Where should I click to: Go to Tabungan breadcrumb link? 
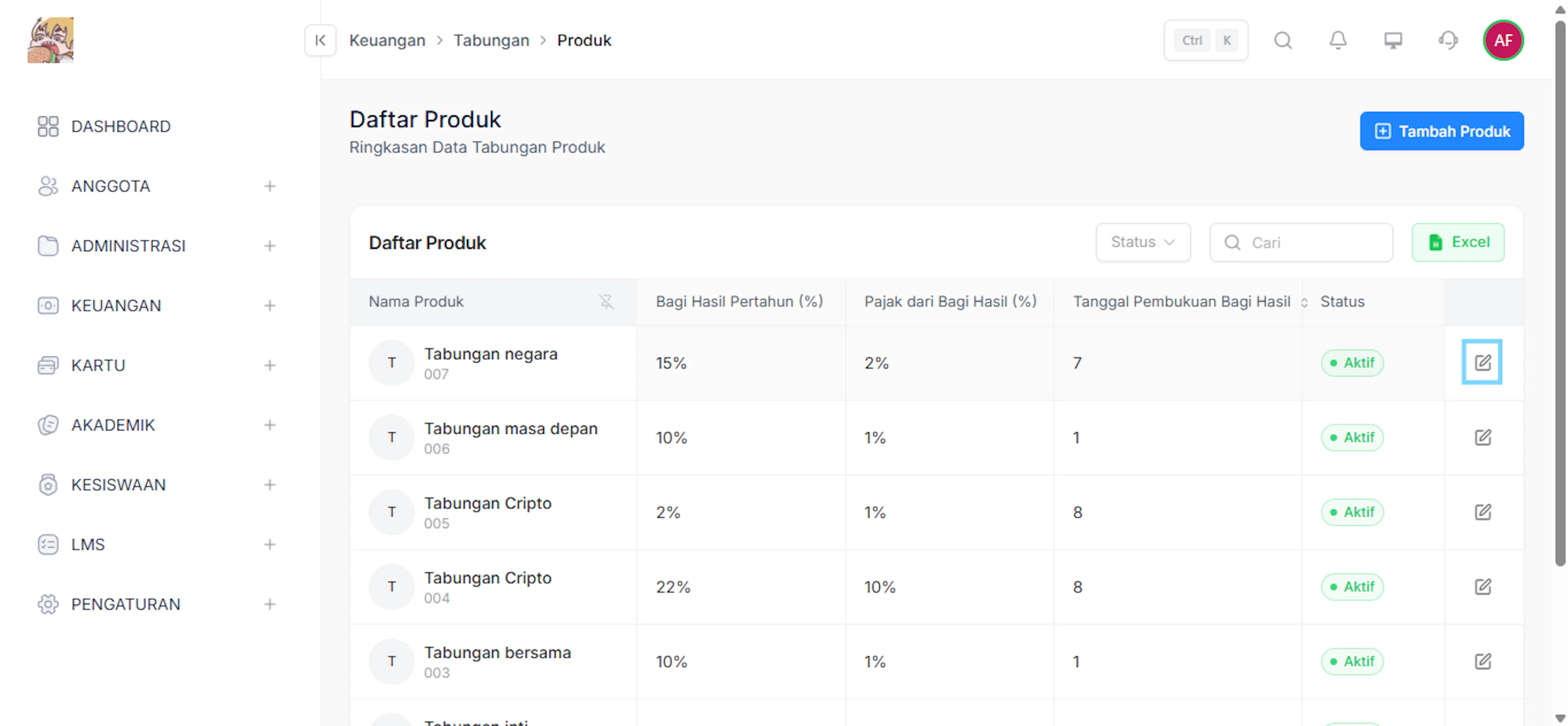point(491,40)
